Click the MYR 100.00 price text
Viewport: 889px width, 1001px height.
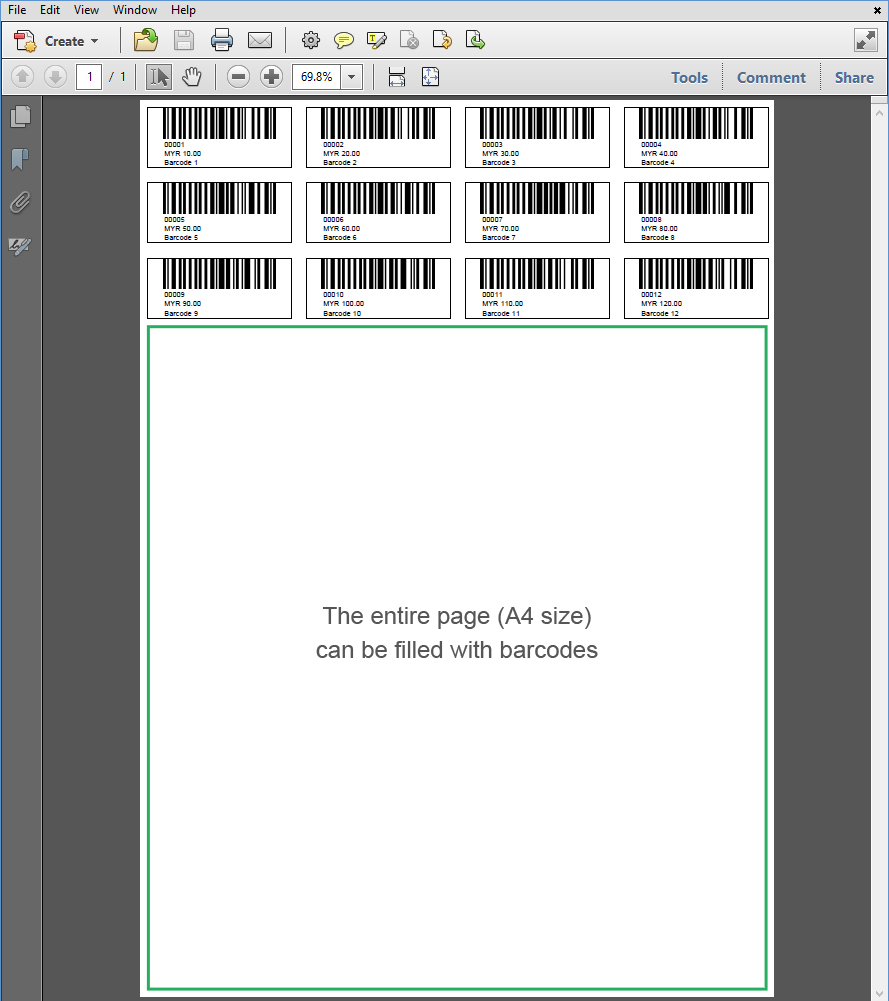pos(343,304)
